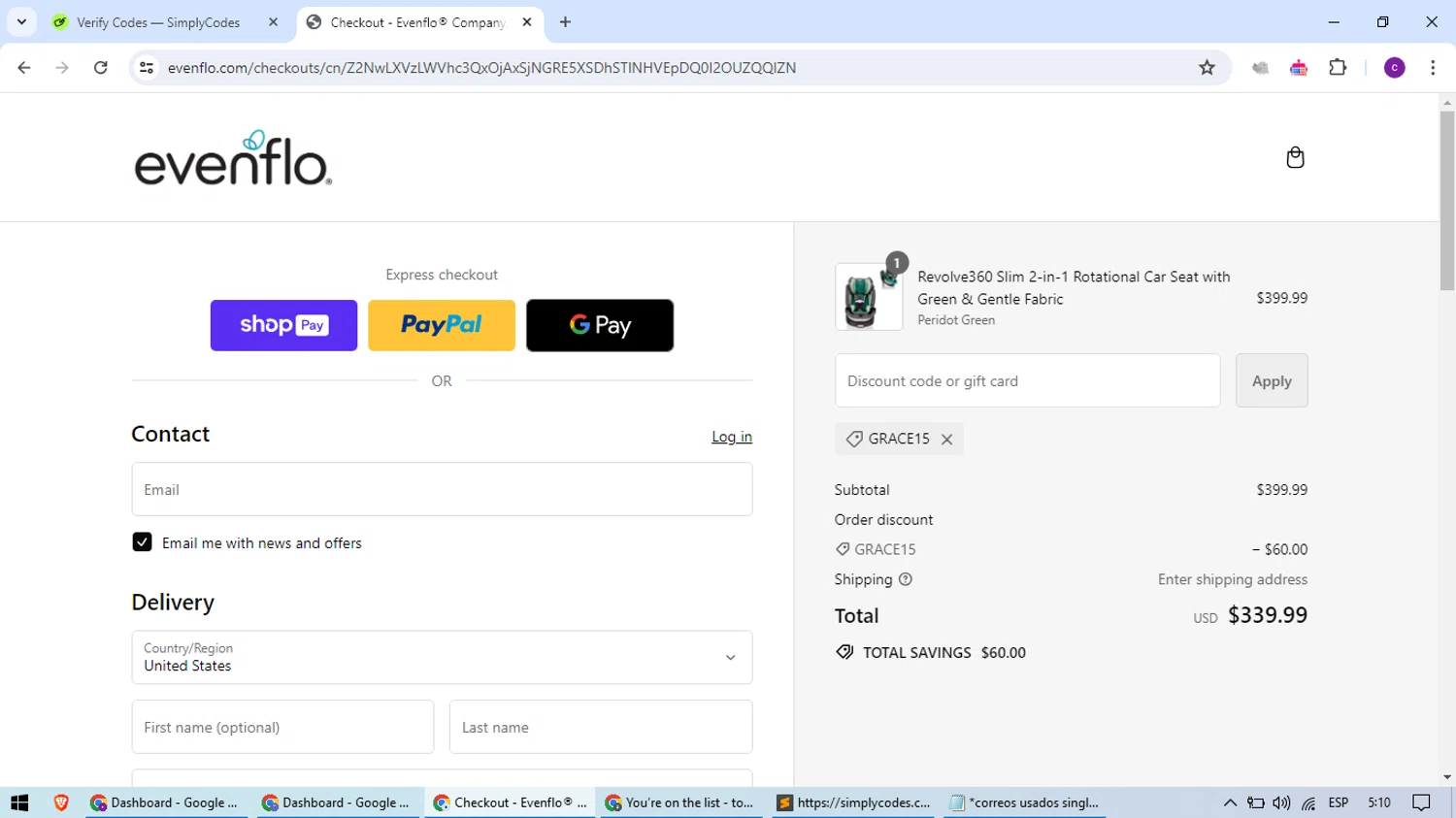Open correos usados Notepad taskbar window
This screenshot has width=1456, height=818.
pyautogui.click(x=1025, y=802)
